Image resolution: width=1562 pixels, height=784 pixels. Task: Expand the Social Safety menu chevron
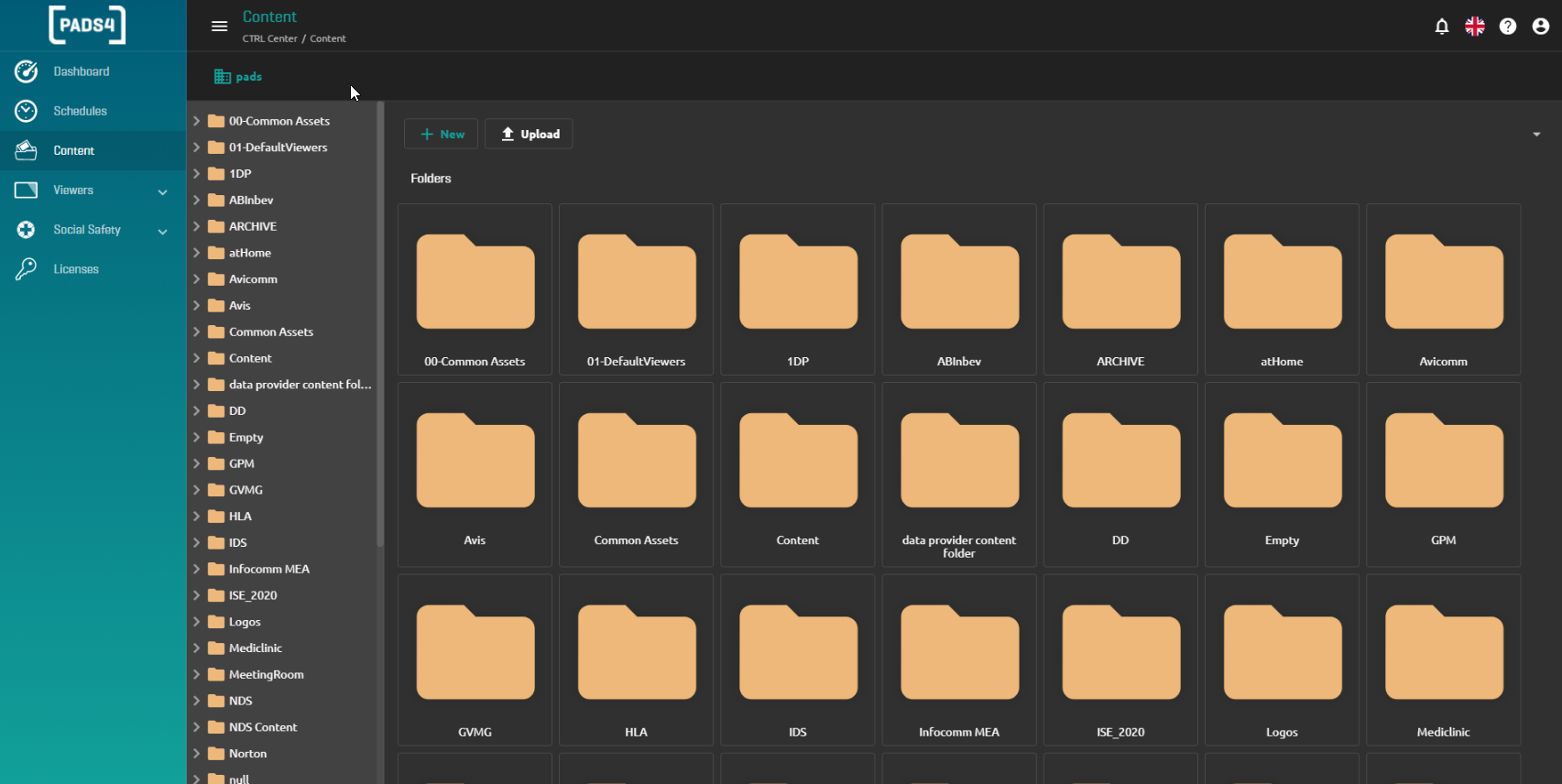[x=163, y=232]
